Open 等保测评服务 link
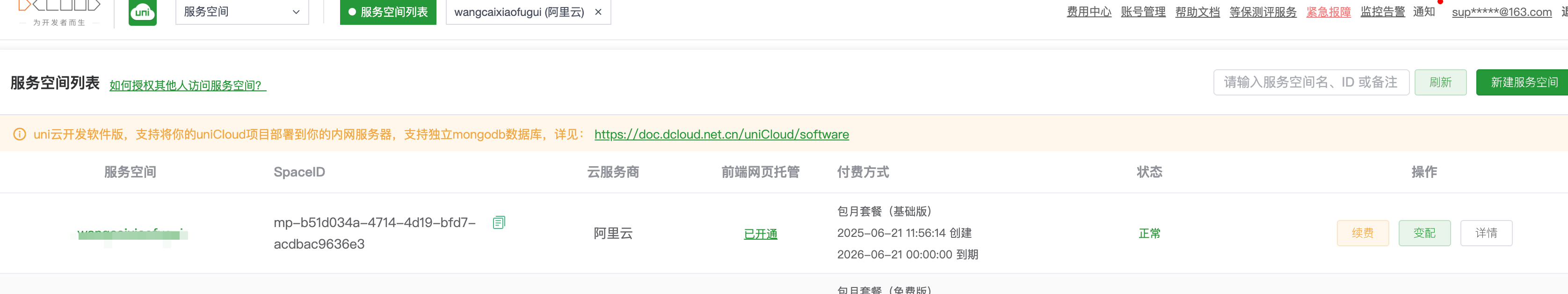1568x294 pixels. pyautogui.click(x=1263, y=12)
